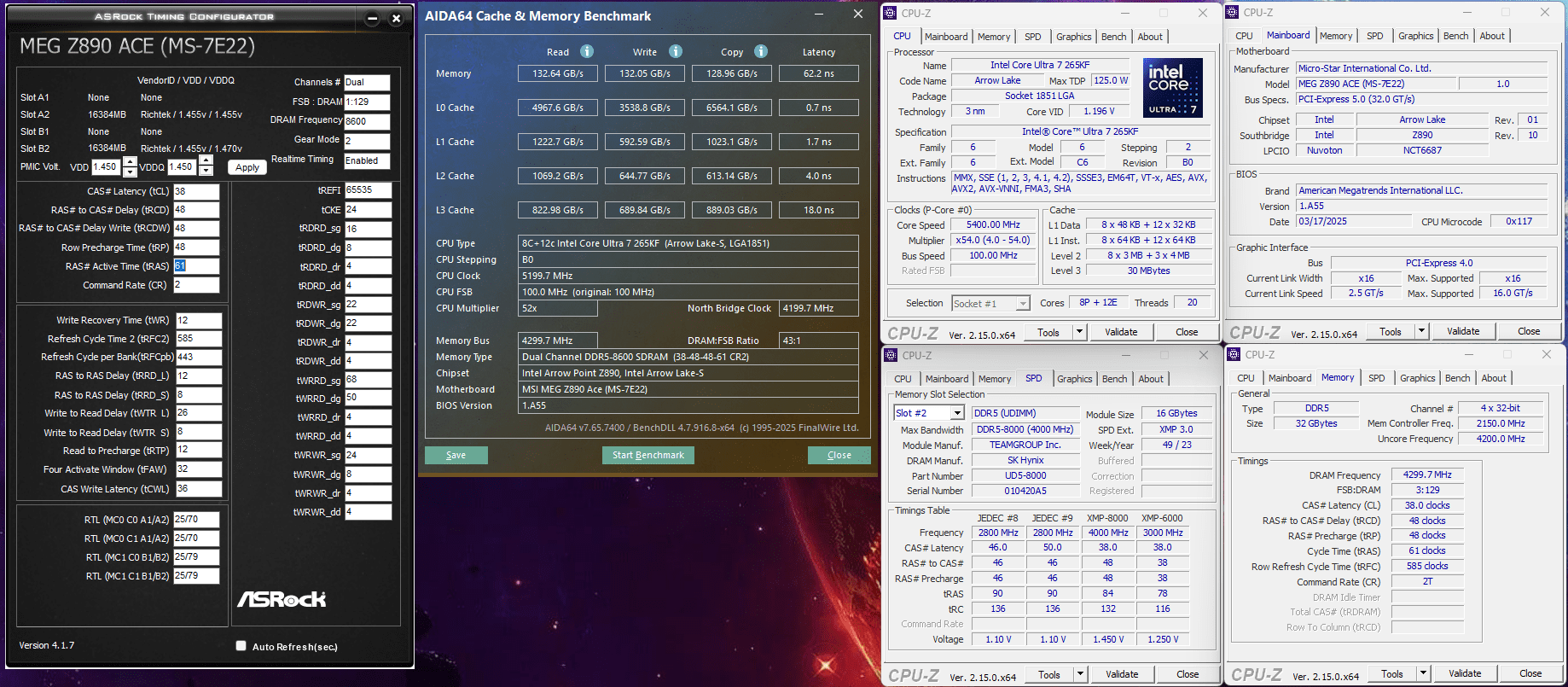Click Apply in the ASRock Timing Configurator
The width and height of the screenshot is (1568, 687).
click(247, 167)
